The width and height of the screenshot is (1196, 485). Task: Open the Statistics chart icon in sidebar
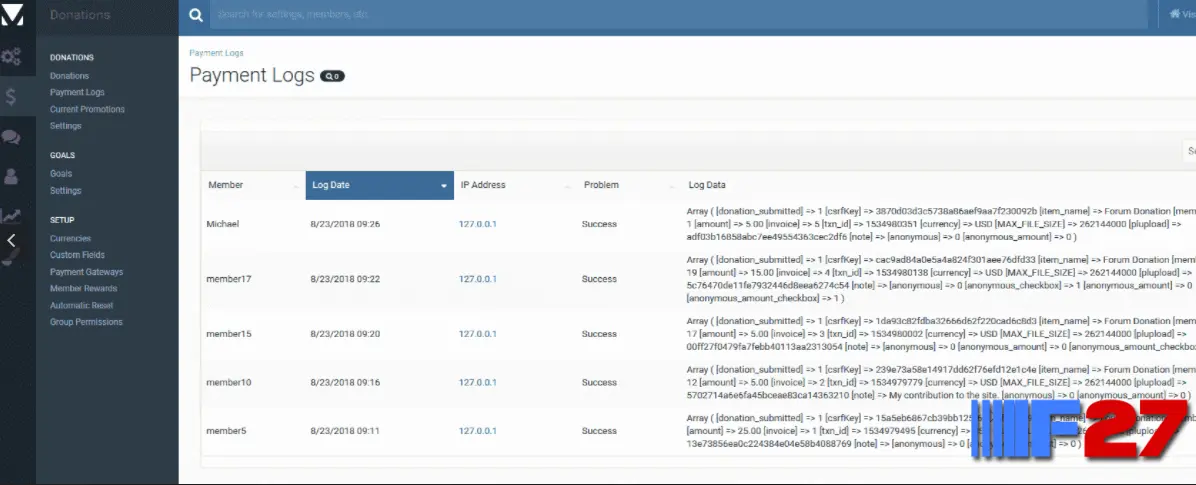click(x=12, y=215)
